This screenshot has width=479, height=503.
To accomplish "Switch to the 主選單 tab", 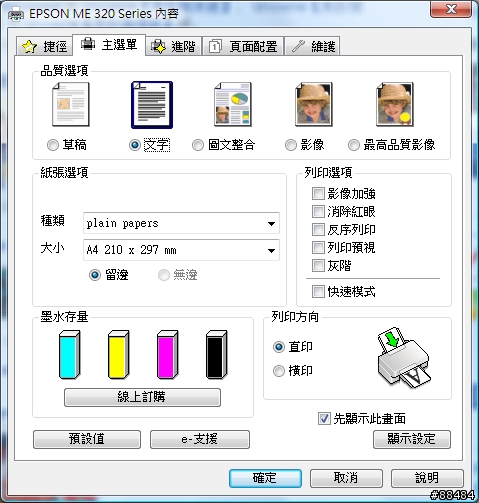I will 109,44.
